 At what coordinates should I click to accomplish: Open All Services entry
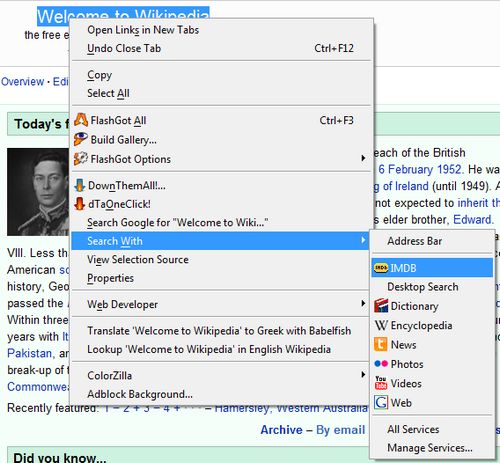click(432, 429)
